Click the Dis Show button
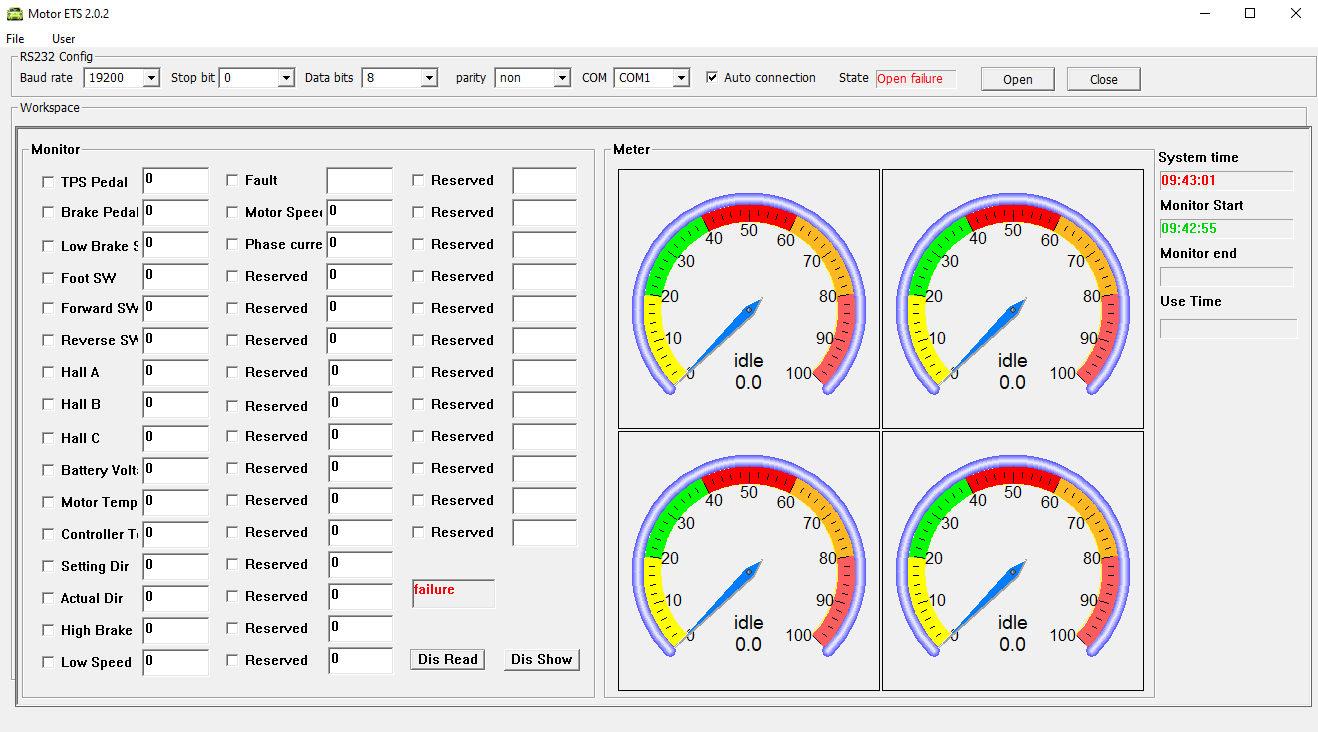 pyautogui.click(x=542, y=659)
